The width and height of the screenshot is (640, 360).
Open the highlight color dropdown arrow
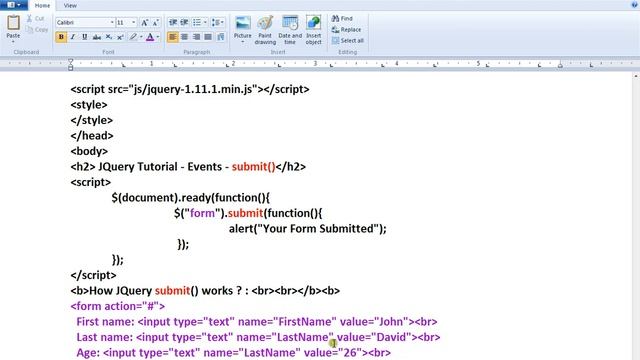[x=141, y=37]
